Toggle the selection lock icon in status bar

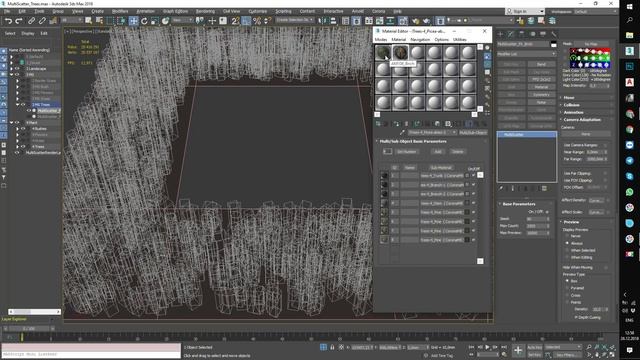[x=332, y=347]
